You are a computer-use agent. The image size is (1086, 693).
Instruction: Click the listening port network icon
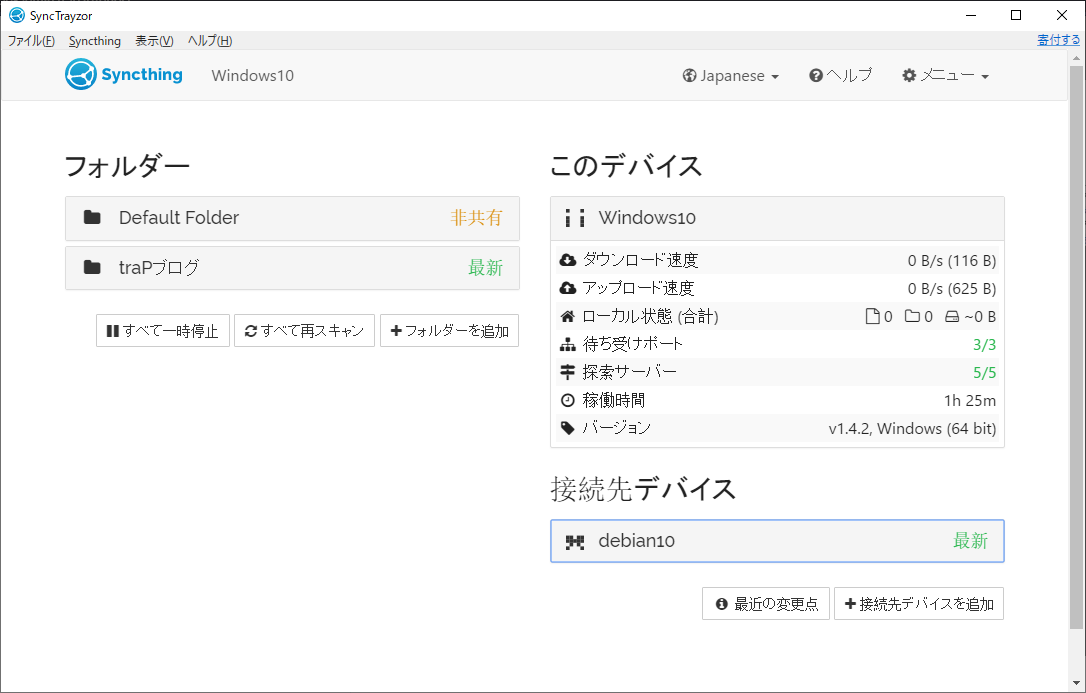(567, 344)
